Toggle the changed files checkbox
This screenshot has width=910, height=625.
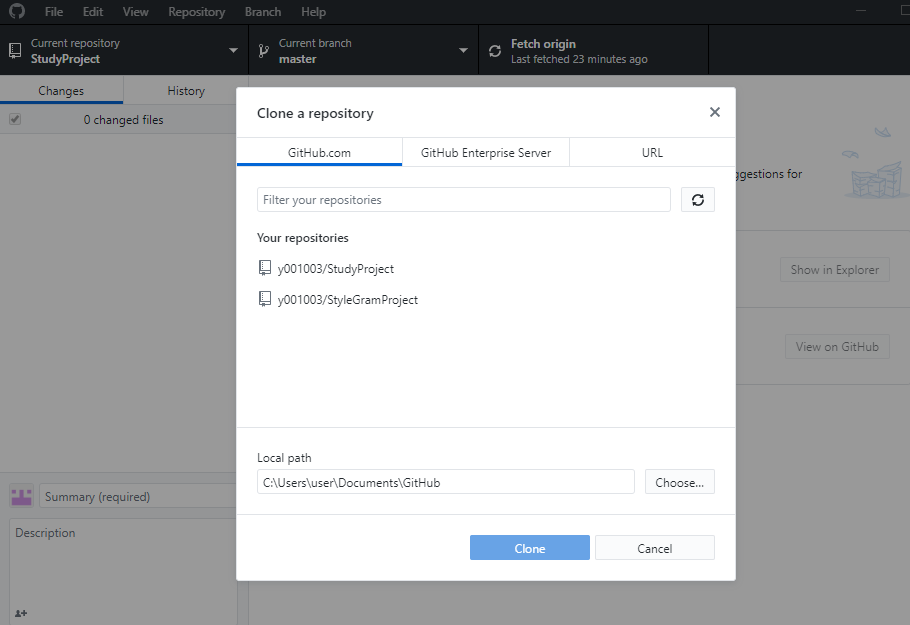click(x=15, y=119)
